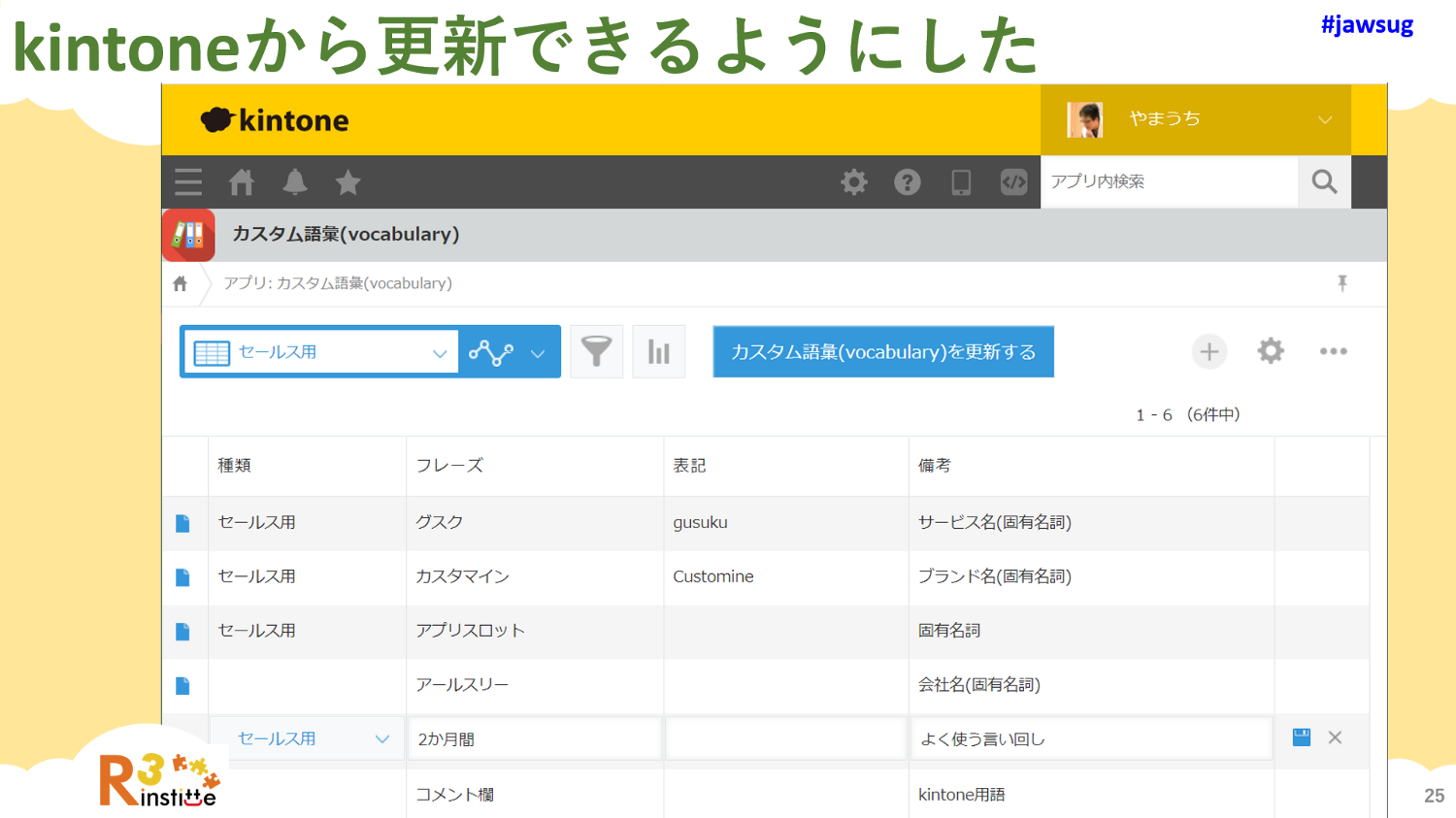
Task: Cancel editing the 2か月間 row
Action: pos(1336,737)
